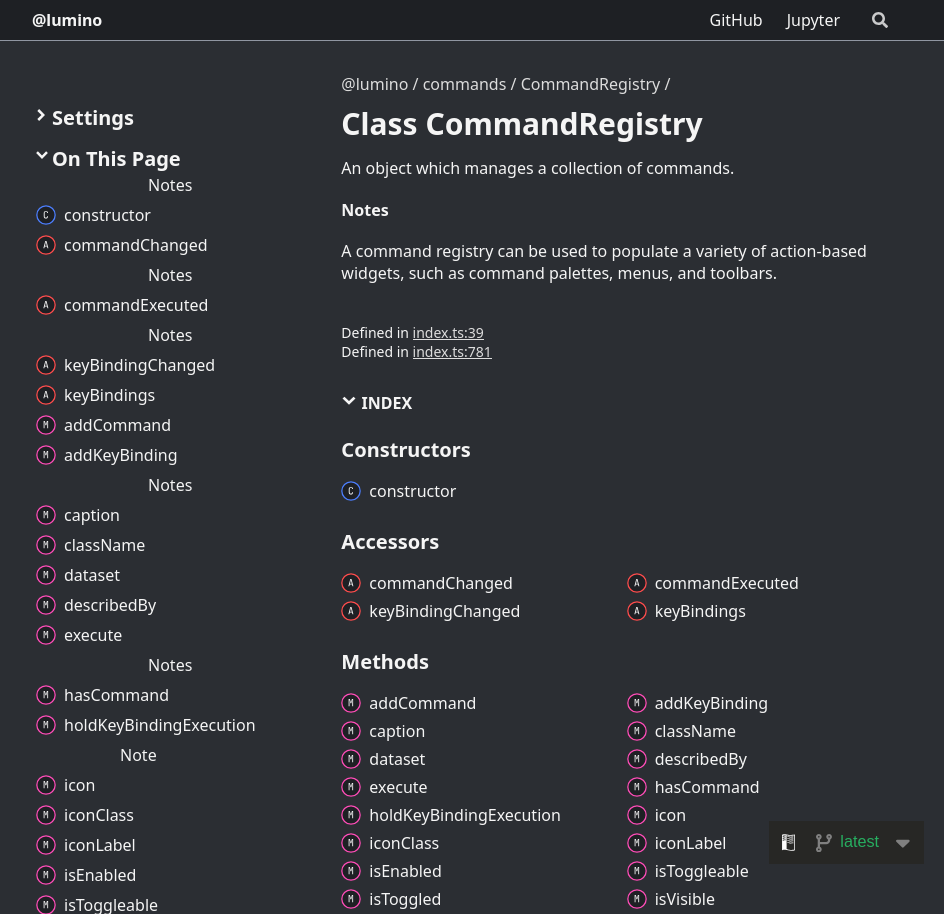Click the CommandRegistry breadcrumb
Screen dimensions: 944x914
tap(590, 84)
